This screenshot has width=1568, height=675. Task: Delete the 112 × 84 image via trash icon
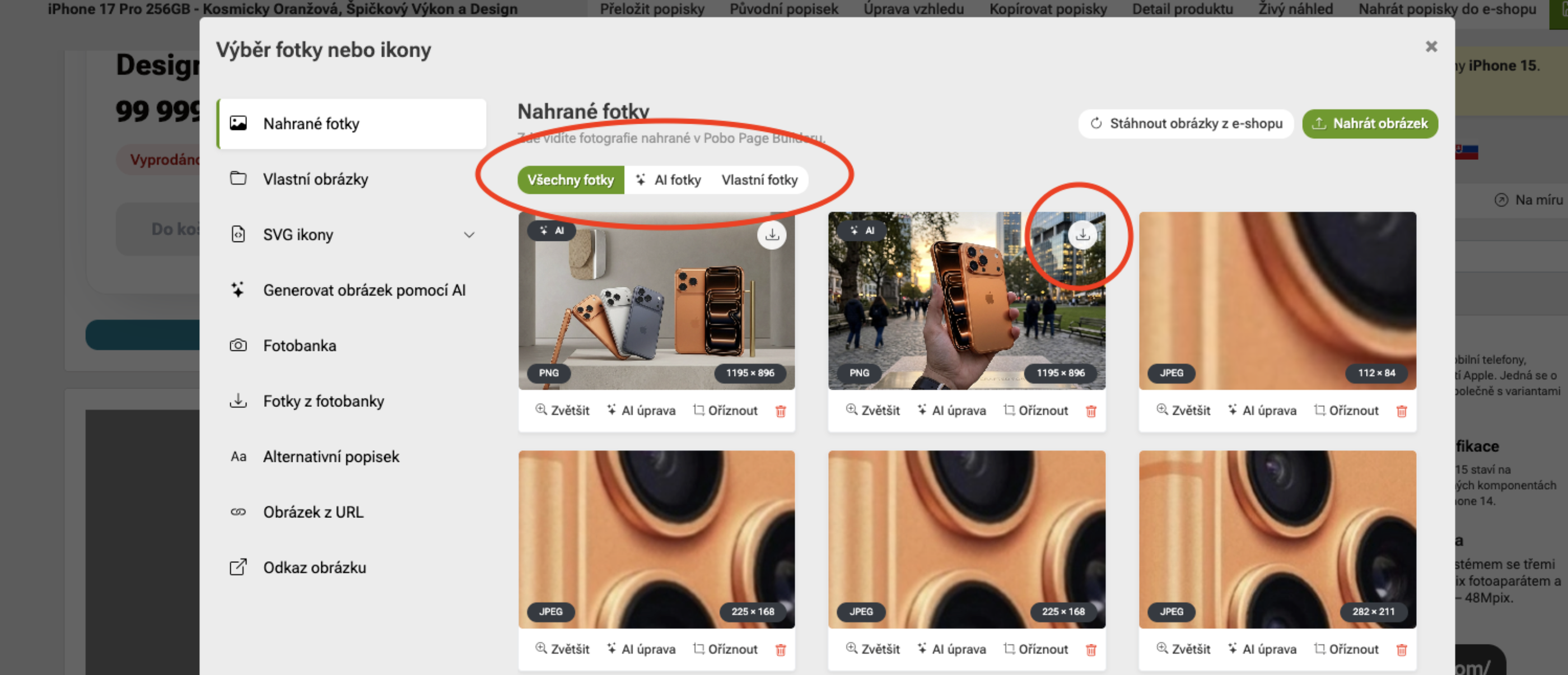point(1401,411)
